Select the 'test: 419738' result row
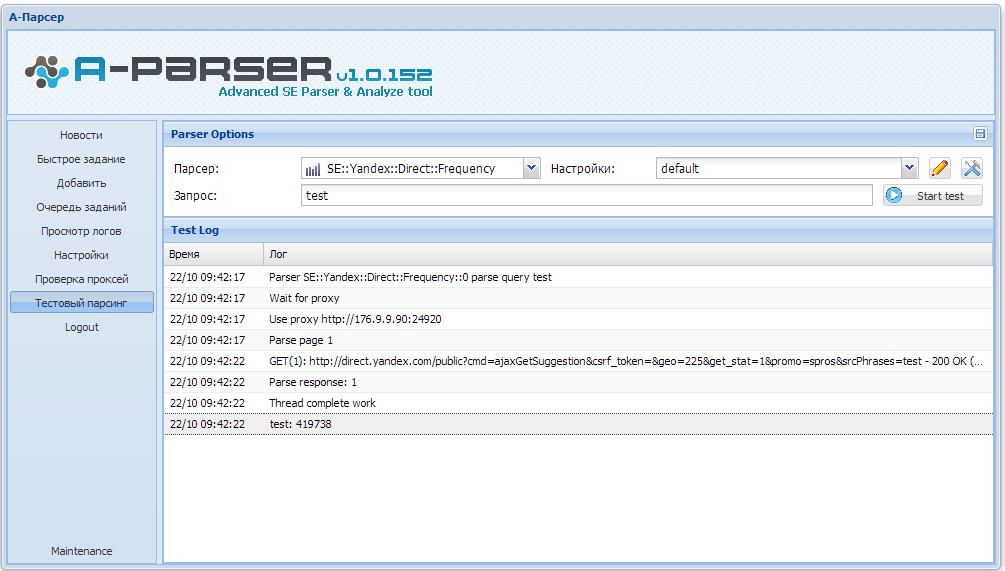The image size is (1005, 571). pos(578,424)
